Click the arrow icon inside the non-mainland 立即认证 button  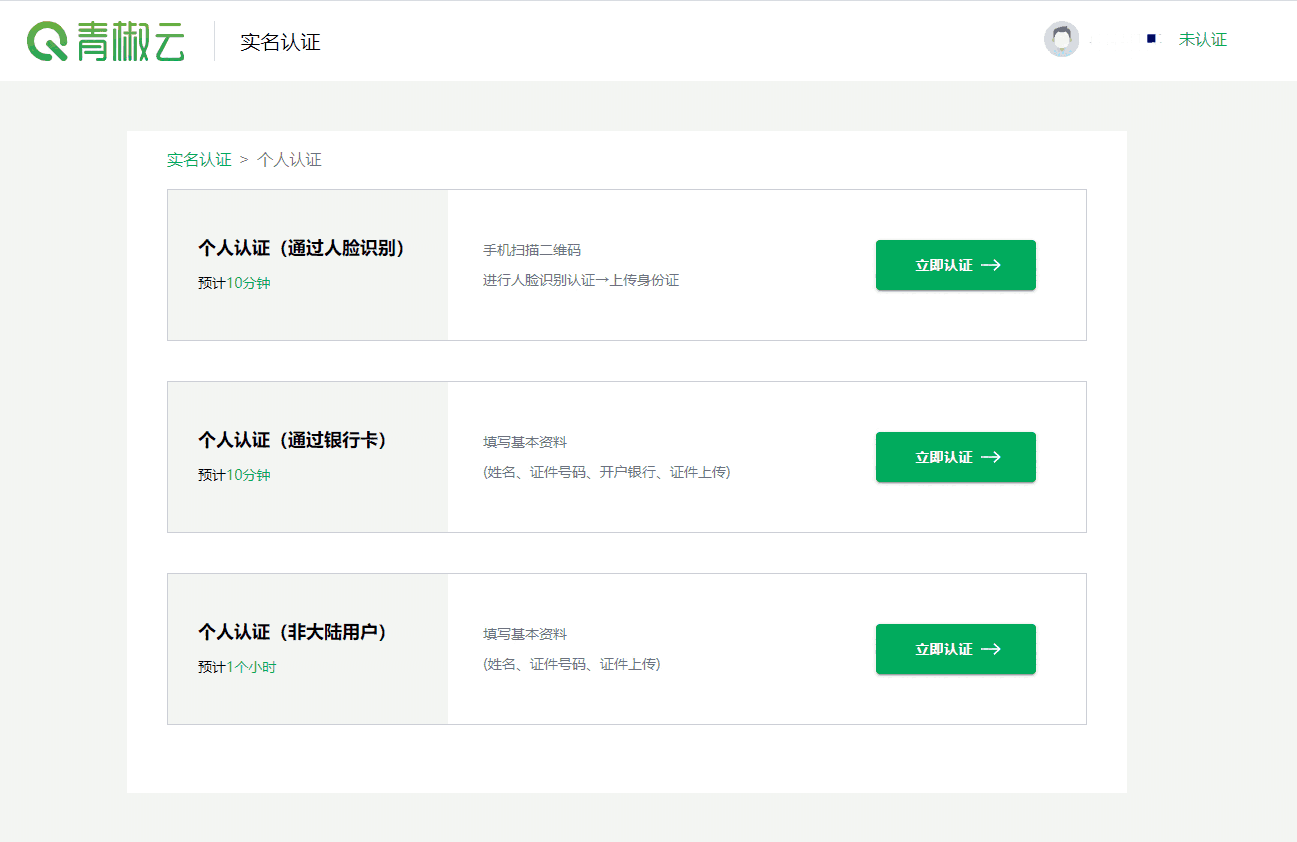[991, 649]
